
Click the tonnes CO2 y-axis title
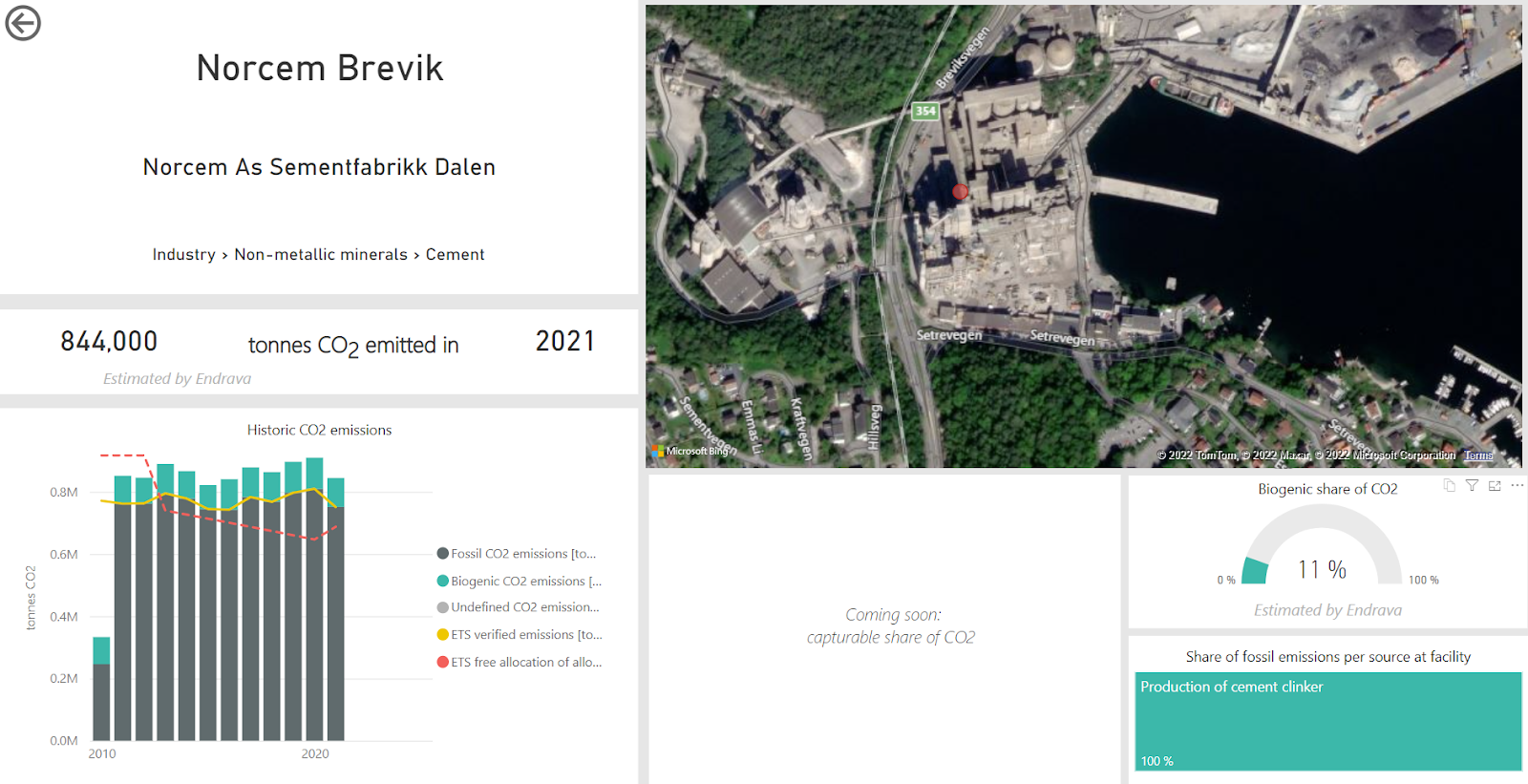tap(31, 598)
